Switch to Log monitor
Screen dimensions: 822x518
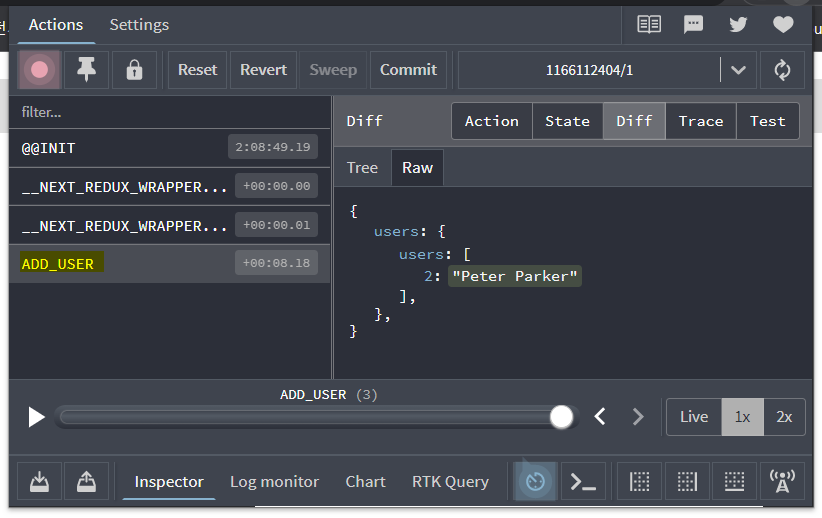point(274,481)
